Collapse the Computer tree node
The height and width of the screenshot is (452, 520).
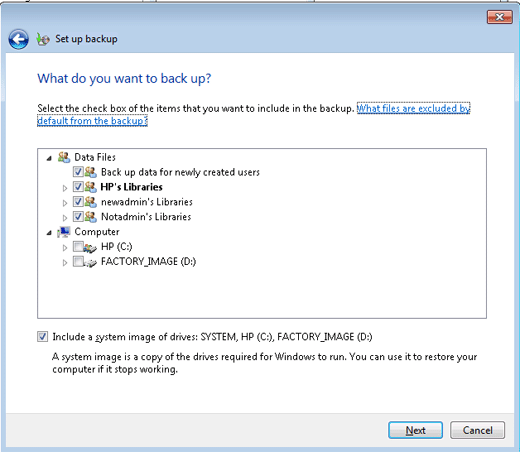pos(49,233)
